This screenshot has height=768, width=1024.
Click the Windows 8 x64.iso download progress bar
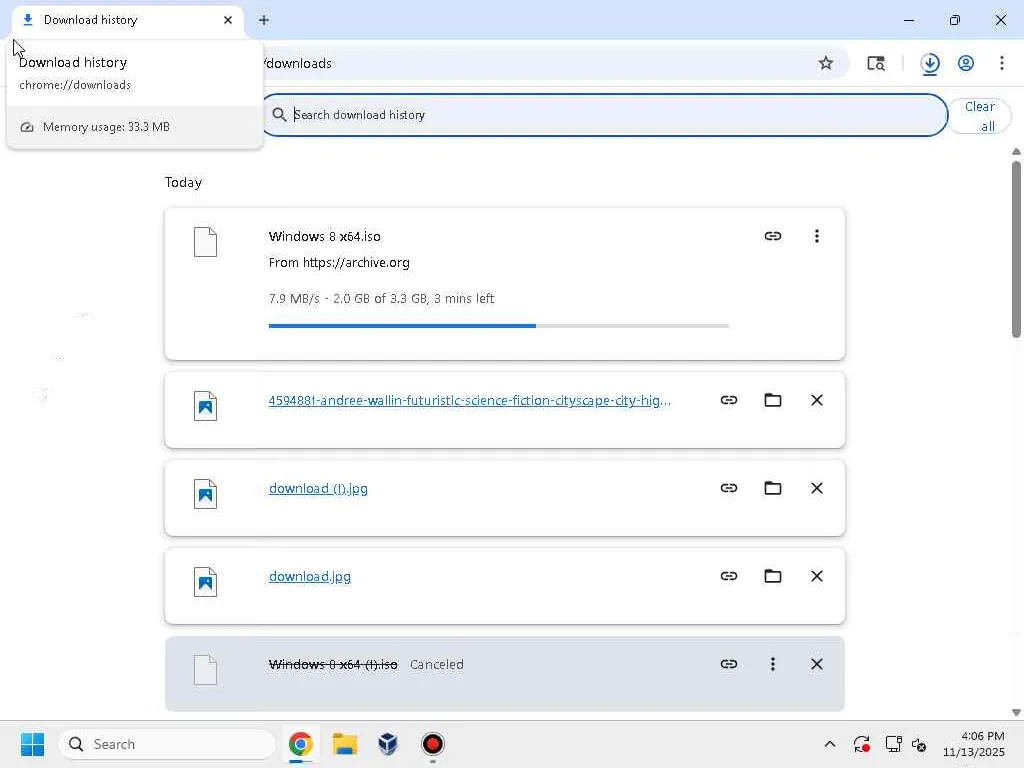tap(498, 325)
